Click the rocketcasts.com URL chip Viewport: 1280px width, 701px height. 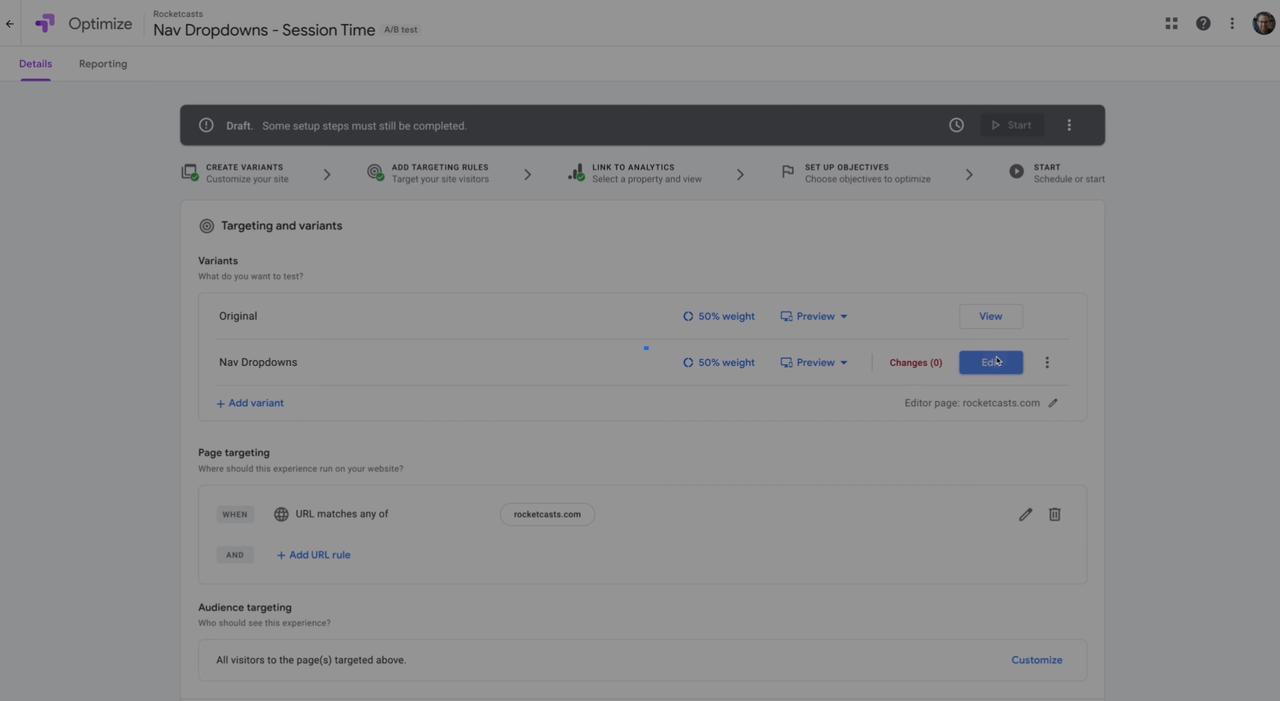click(547, 513)
